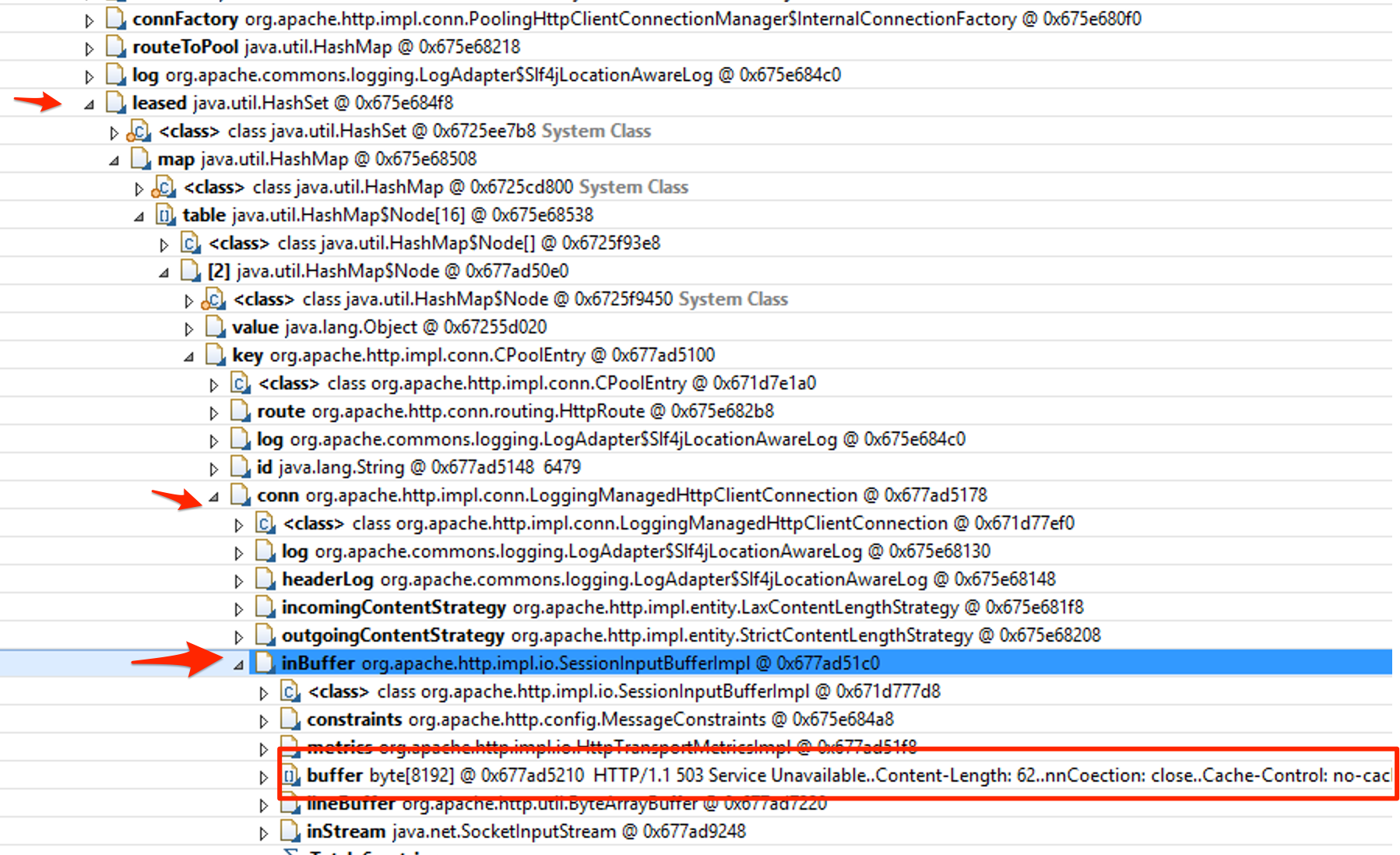The image size is (1400, 855).
Task: Click the class icon for LoggingManagedHttpClientConnection <class>
Action: pos(265,523)
